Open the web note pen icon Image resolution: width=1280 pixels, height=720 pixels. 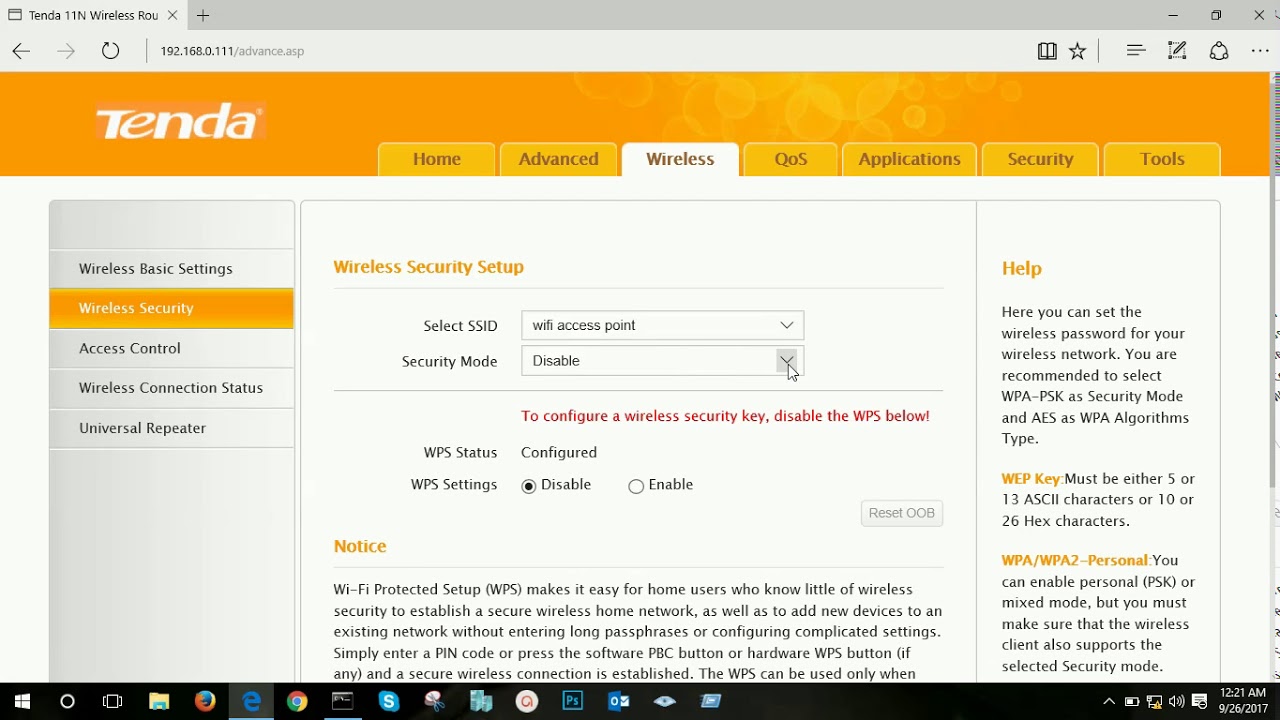pos(1177,50)
